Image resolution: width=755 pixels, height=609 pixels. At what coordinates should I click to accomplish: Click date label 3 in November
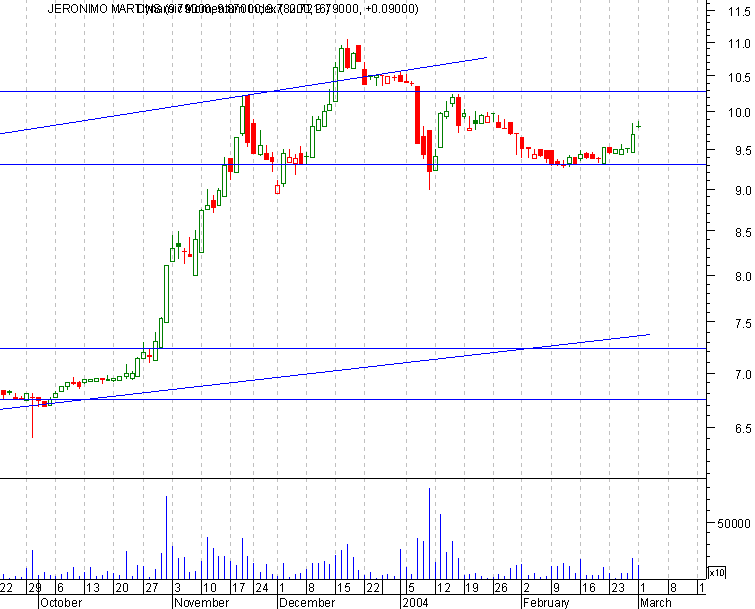[178, 588]
